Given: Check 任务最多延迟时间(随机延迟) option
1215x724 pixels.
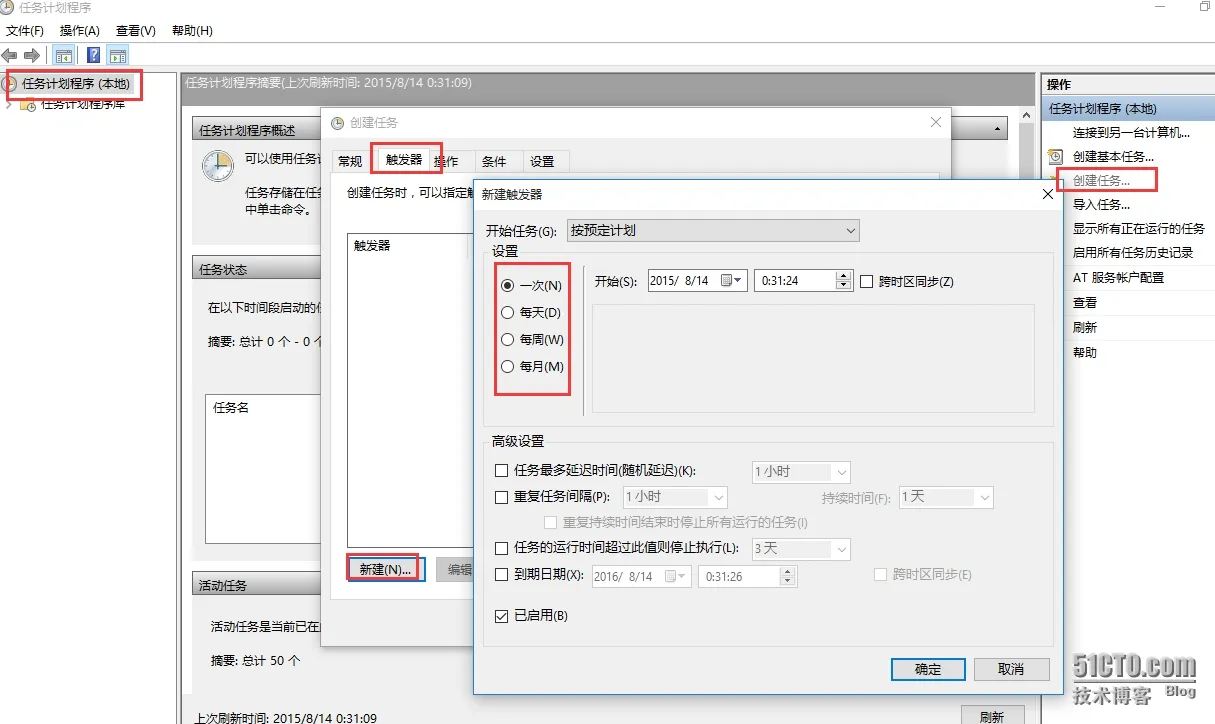Looking at the screenshot, I should 502,471.
